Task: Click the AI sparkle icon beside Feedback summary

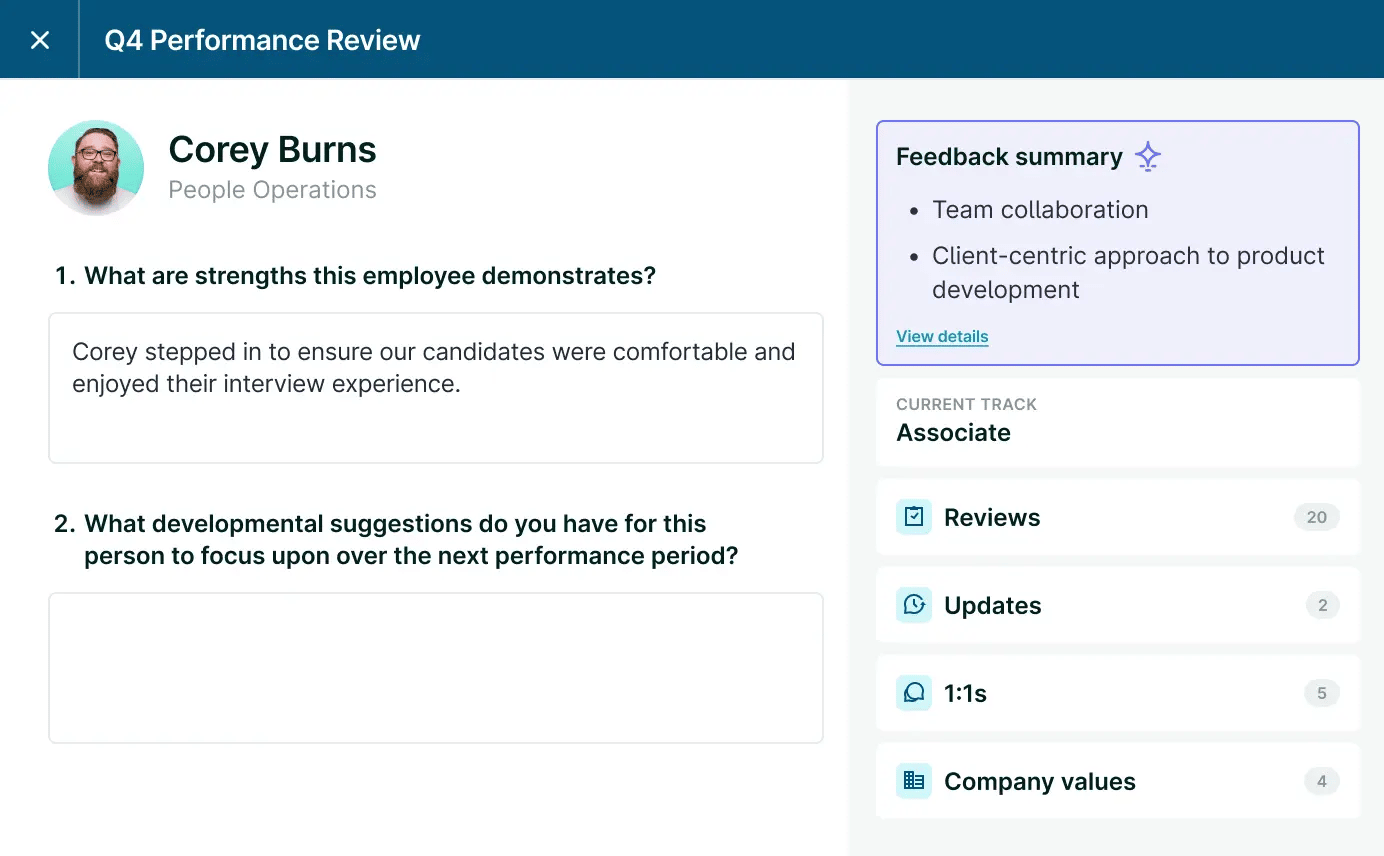Action: click(x=1147, y=156)
